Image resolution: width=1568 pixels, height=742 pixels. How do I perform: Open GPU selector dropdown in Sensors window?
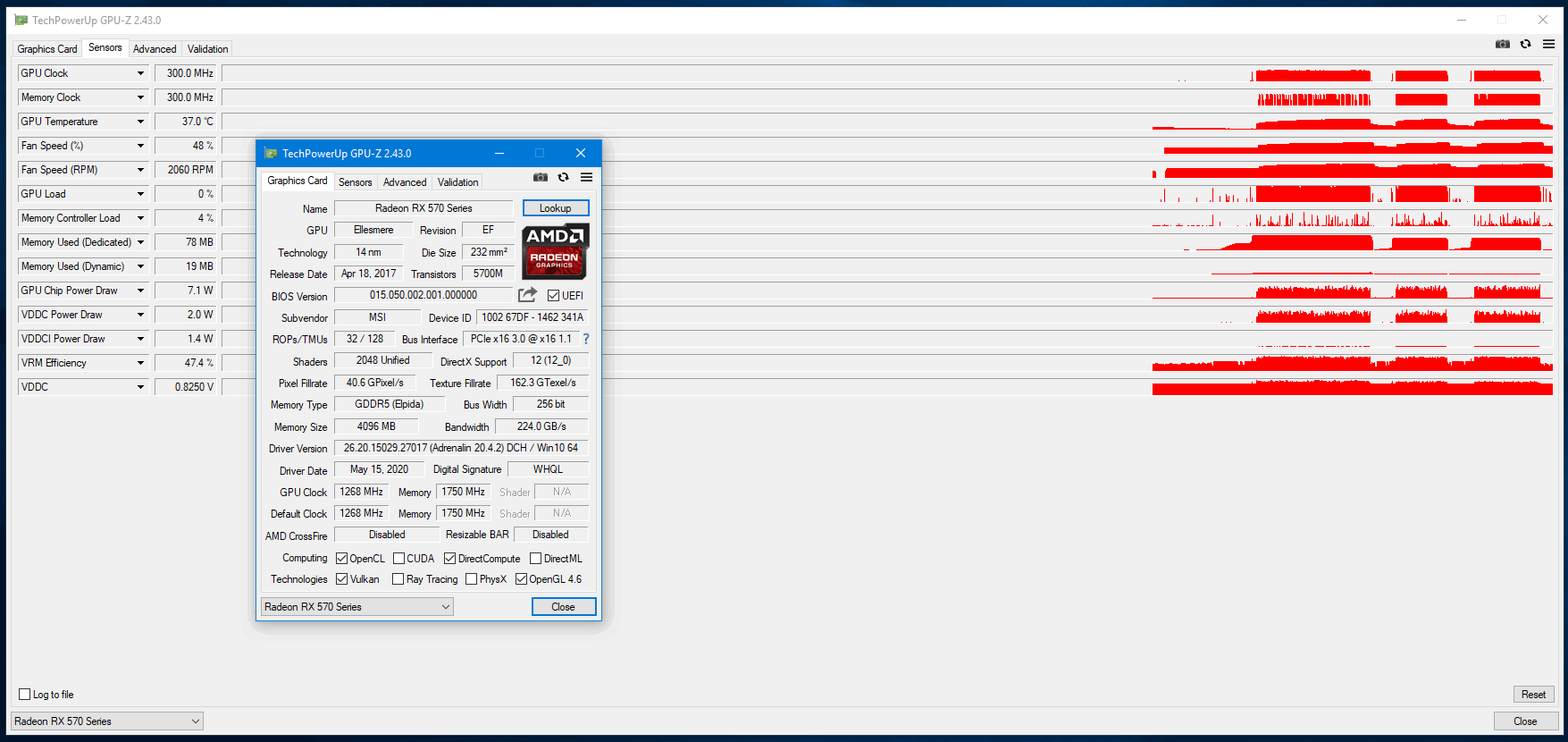pos(107,721)
